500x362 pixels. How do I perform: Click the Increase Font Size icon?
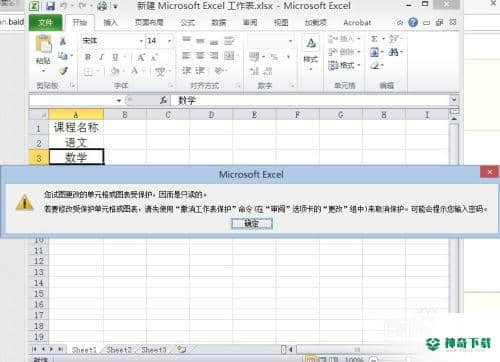[x=141, y=57]
